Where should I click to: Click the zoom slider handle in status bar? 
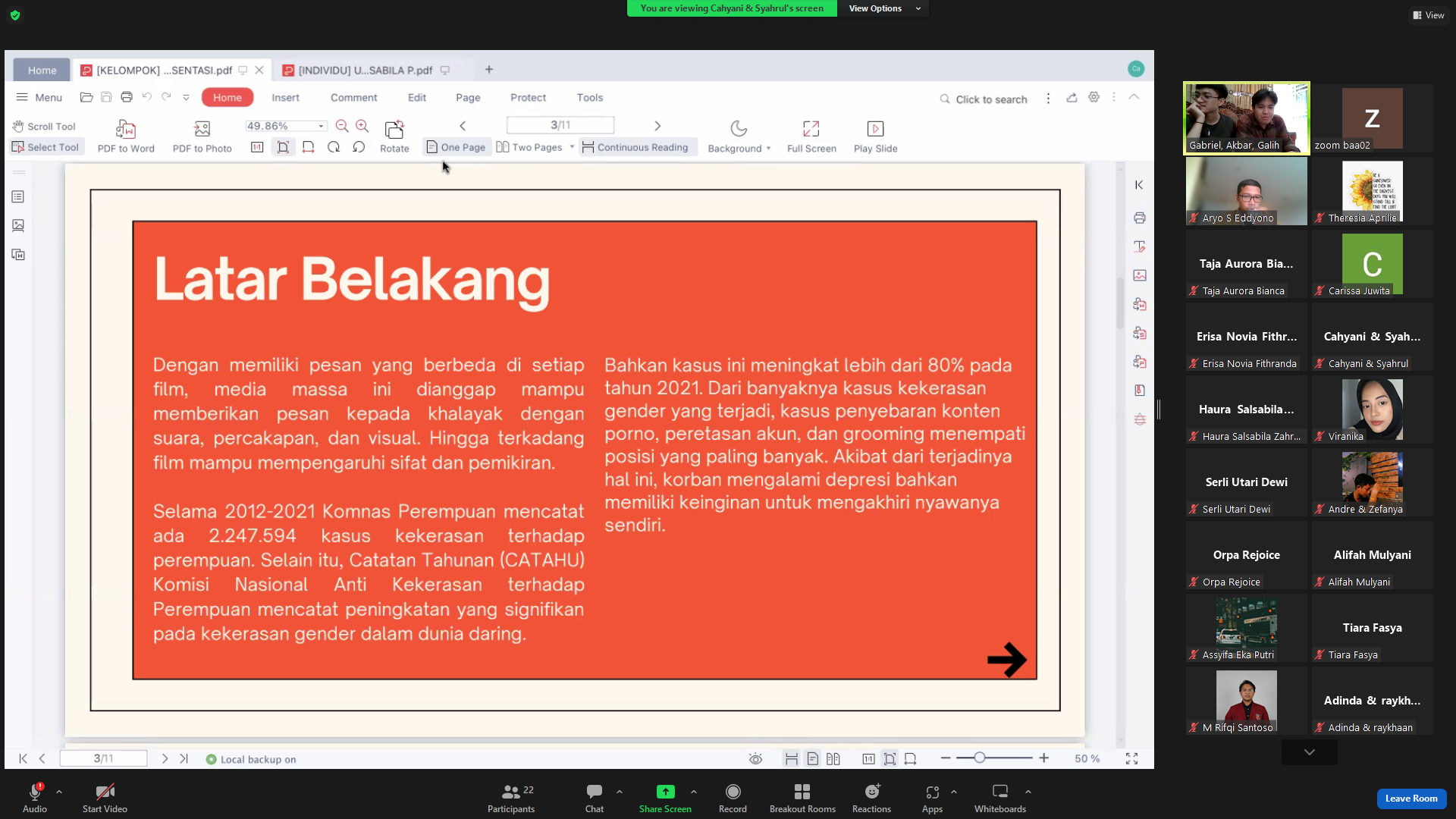pos(979,758)
